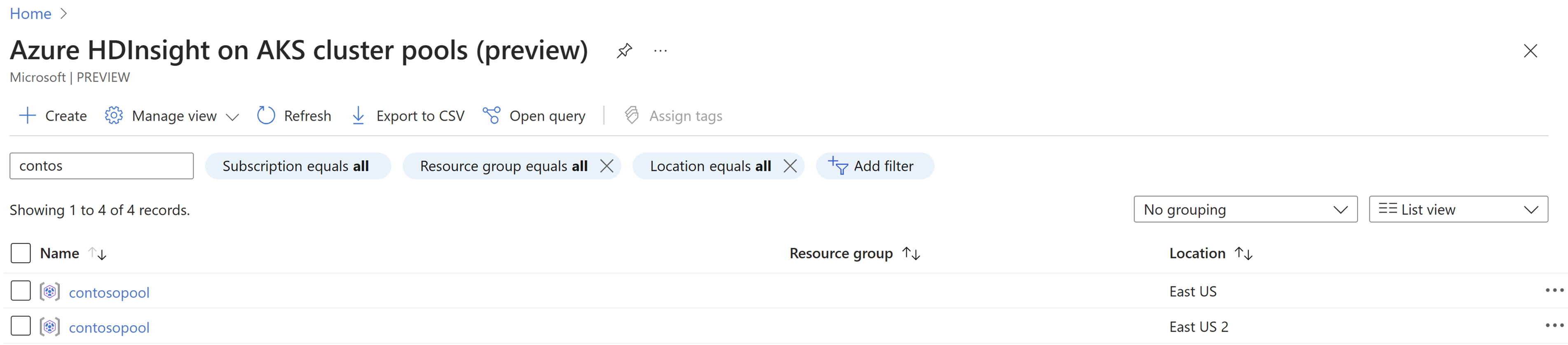Image resolution: width=1568 pixels, height=345 pixels.
Task: Select the contosopool row in East US
Action: point(21,291)
